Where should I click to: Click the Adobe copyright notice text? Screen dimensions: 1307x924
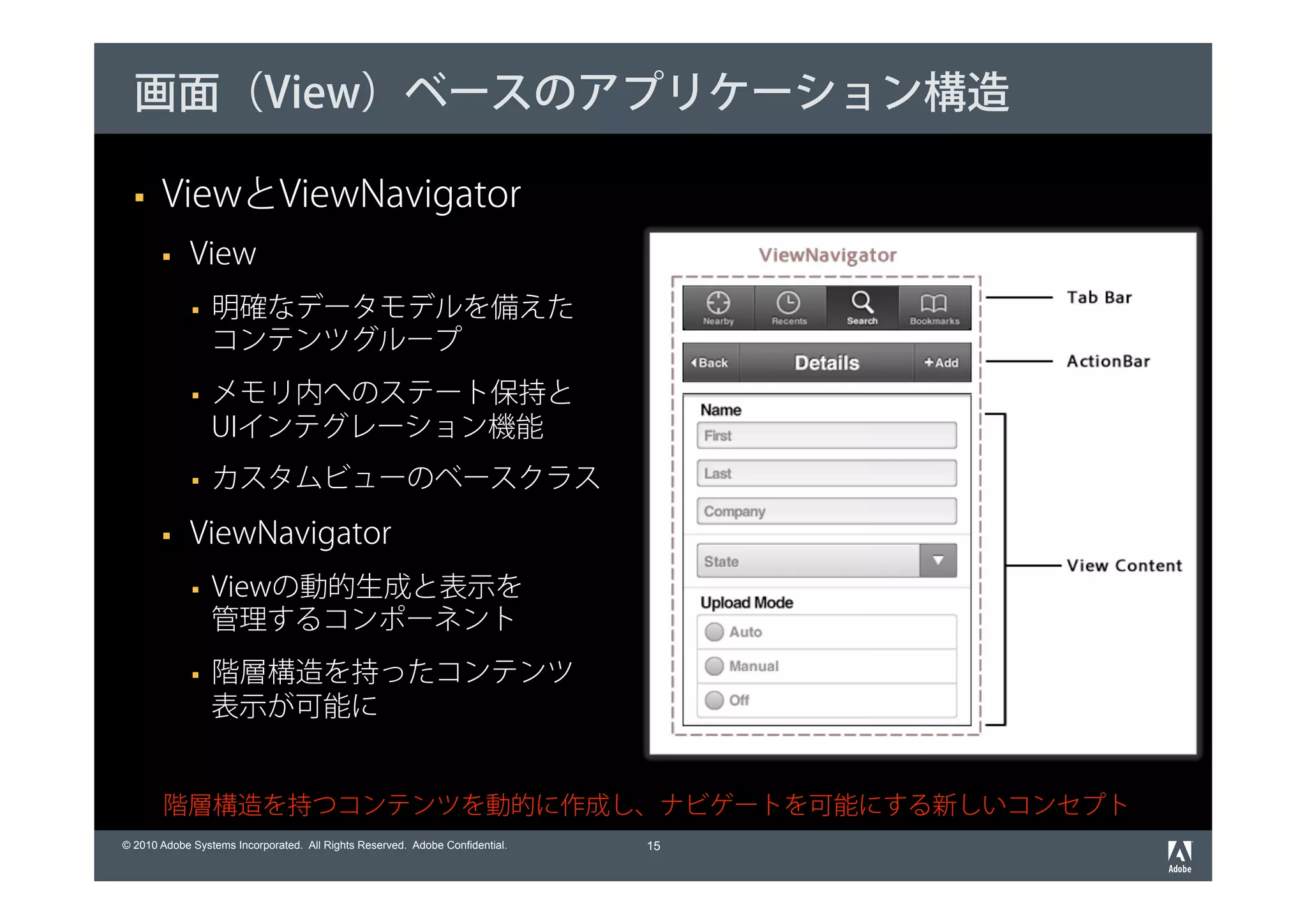pyautogui.click(x=314, y=845)
